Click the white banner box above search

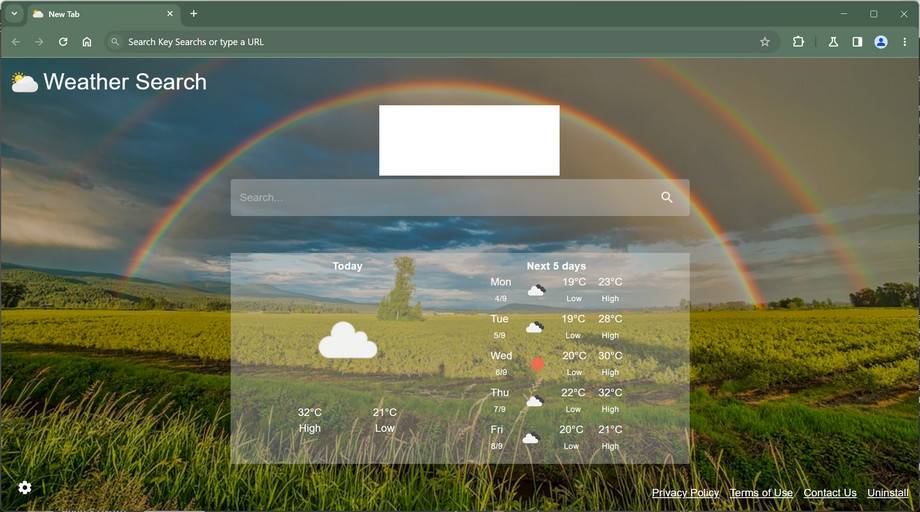(x=469, y=140)
